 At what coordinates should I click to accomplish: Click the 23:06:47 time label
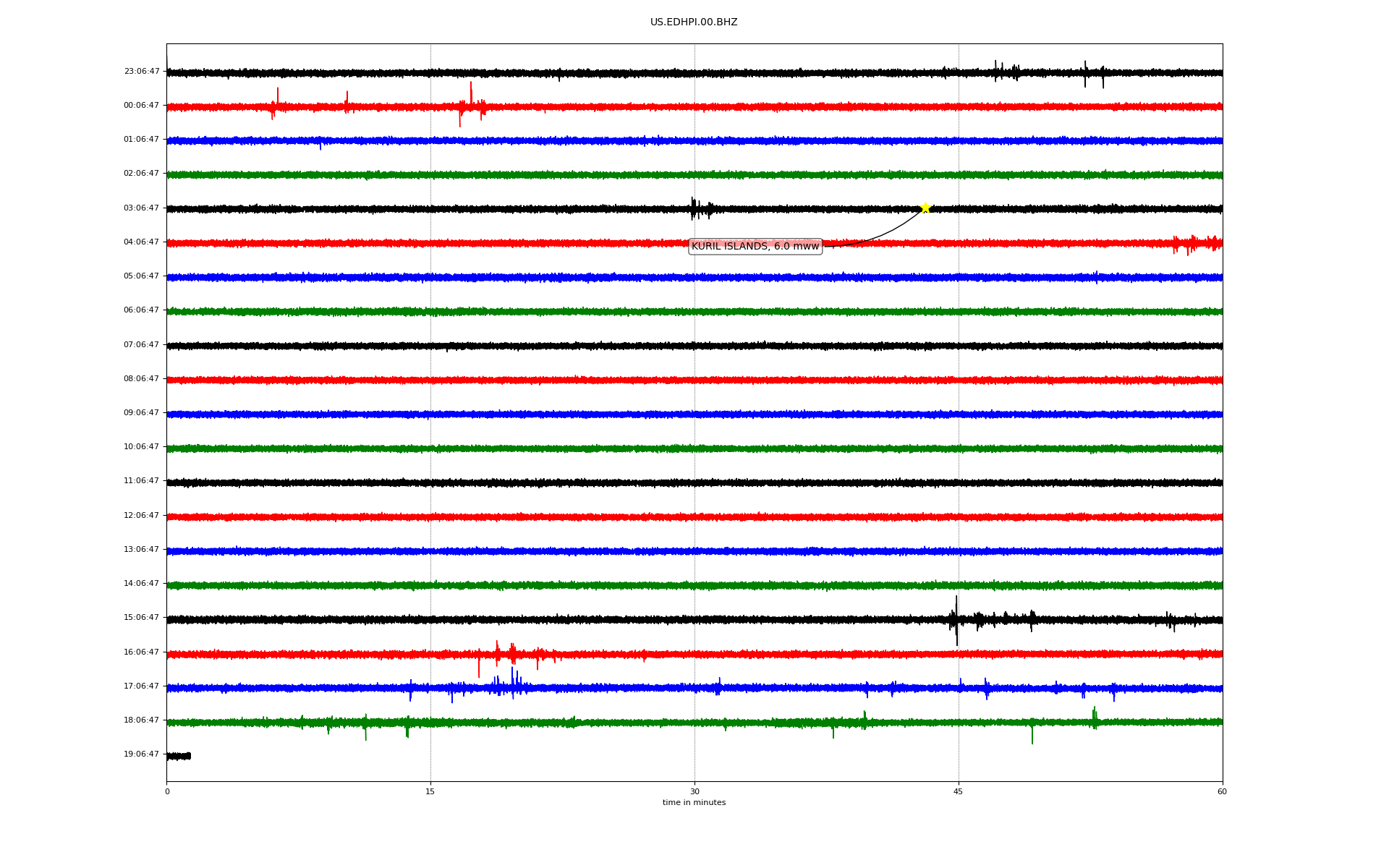[142, 72]
